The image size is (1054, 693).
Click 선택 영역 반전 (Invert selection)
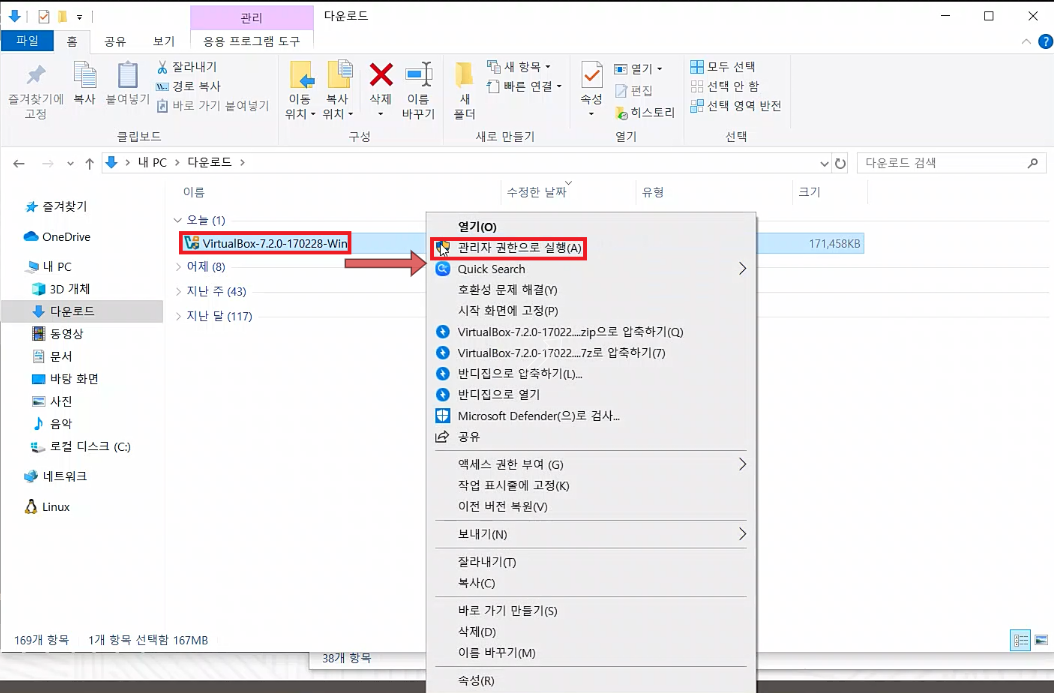coord(735,106)
